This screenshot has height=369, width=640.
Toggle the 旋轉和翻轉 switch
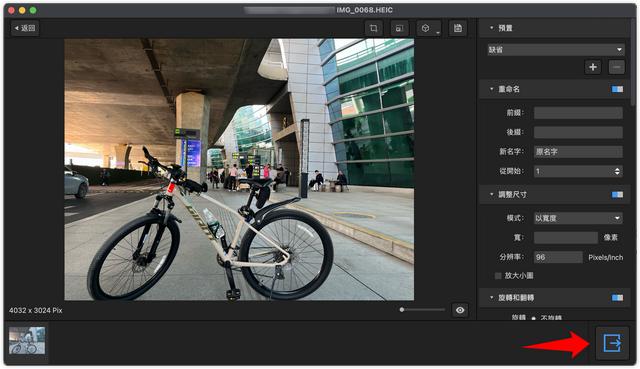coord(617,298)
